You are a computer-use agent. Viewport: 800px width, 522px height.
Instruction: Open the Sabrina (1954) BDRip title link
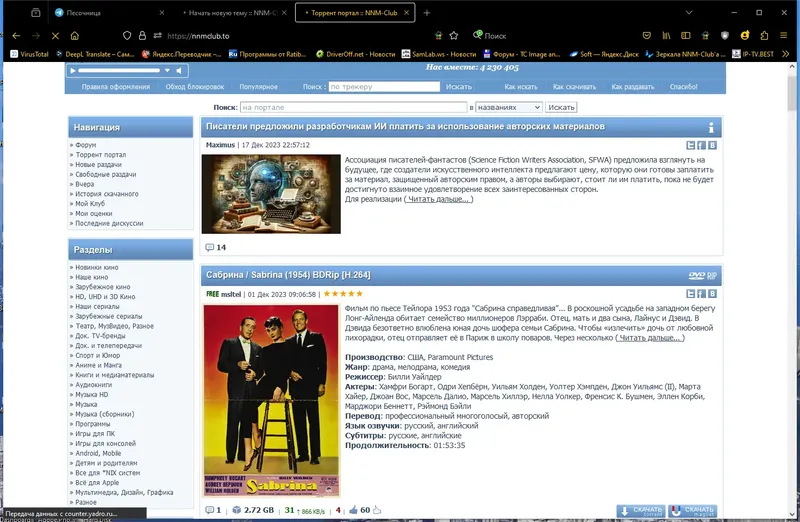tap(288, 275)
